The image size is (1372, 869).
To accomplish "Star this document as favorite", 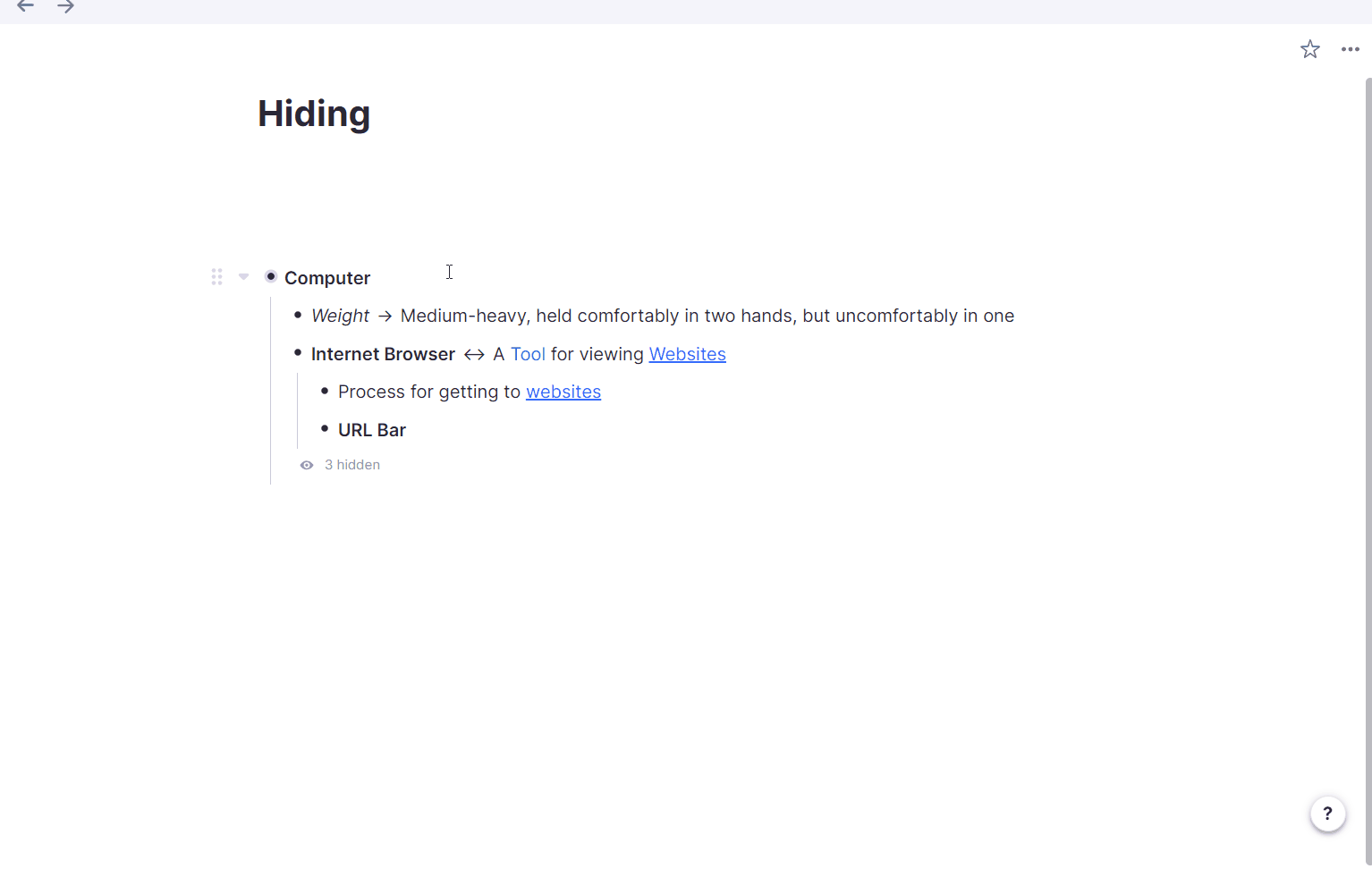I will point(1310,49).
